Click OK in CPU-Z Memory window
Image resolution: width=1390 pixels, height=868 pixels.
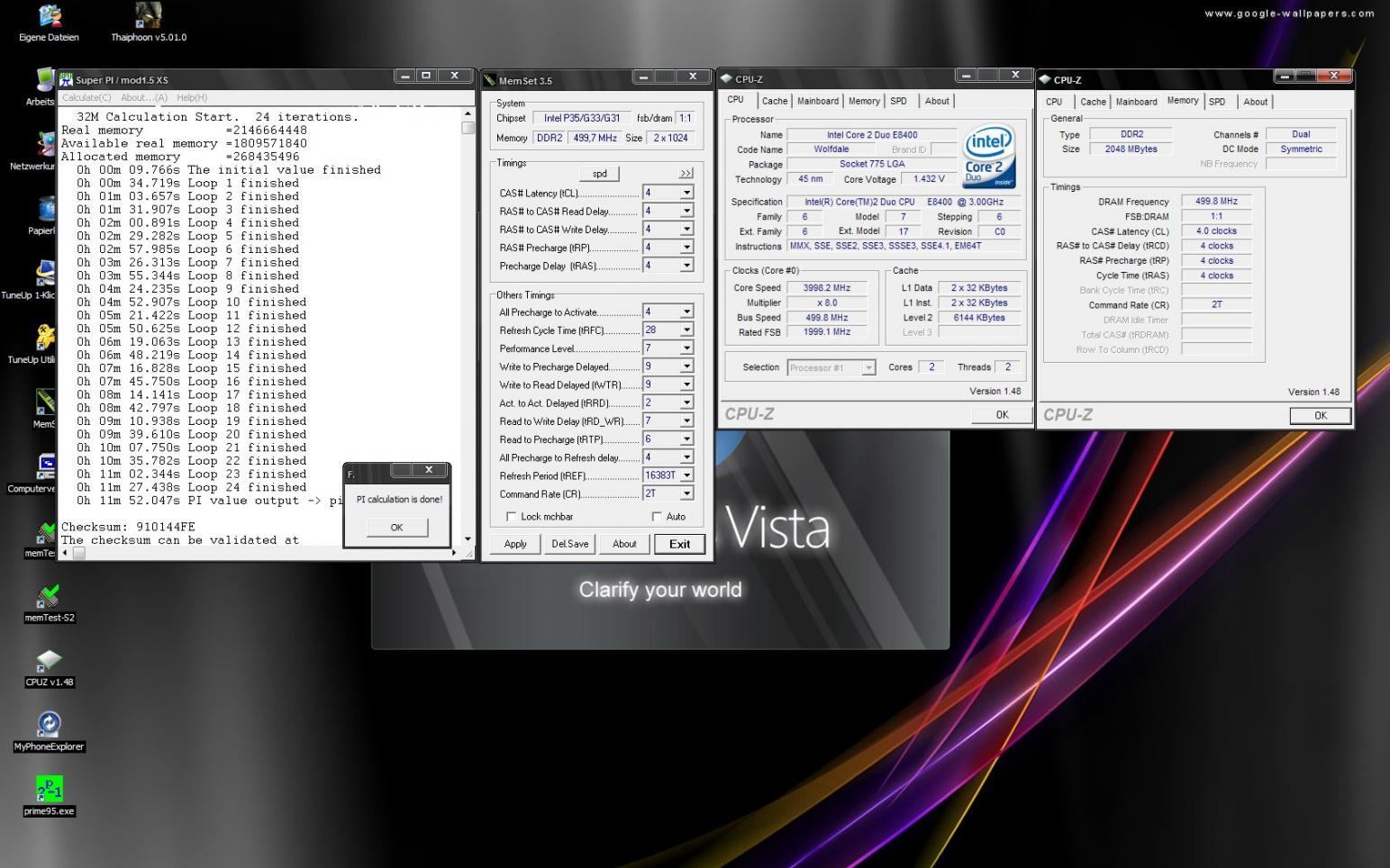1320,416
